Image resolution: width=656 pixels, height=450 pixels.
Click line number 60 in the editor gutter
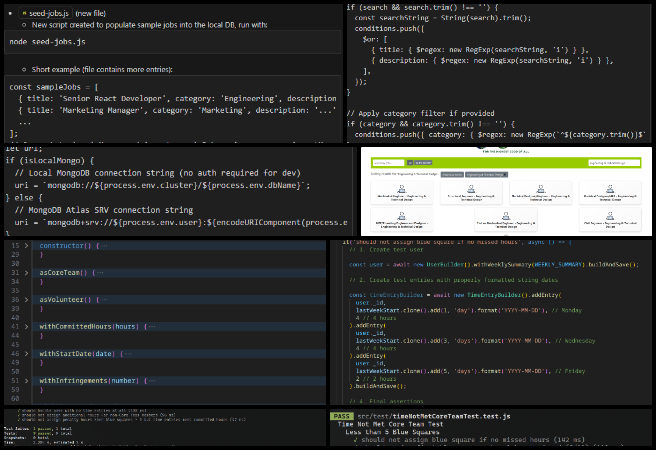(x=15, y=399)
